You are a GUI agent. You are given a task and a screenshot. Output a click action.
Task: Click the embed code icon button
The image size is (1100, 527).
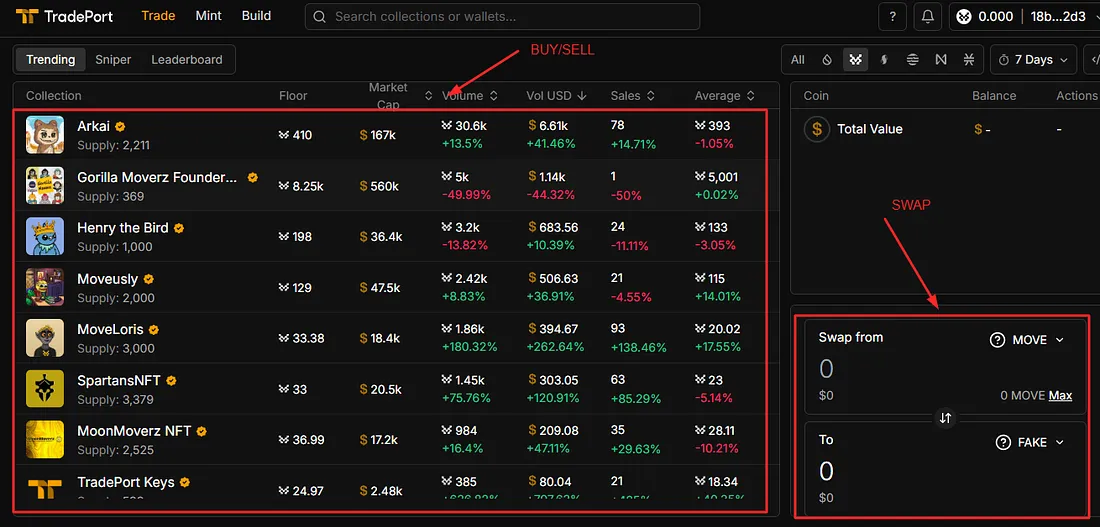[x=1093, y=60]
